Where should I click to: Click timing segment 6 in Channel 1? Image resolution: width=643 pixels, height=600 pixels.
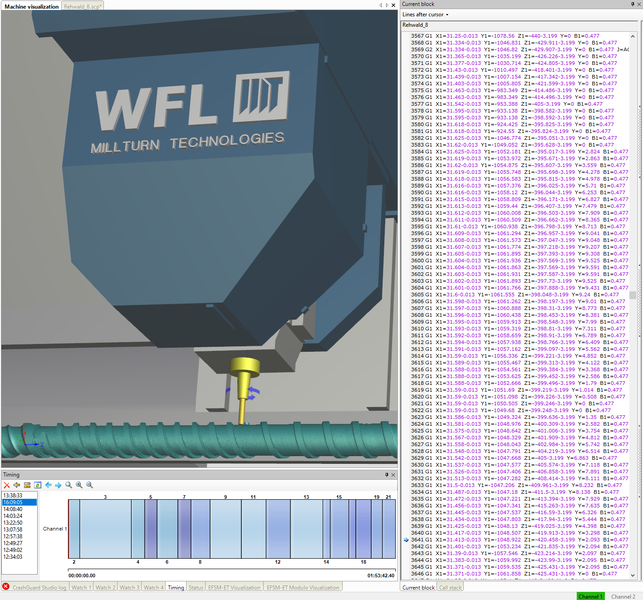pyautogui.click(x=167, y=529)
